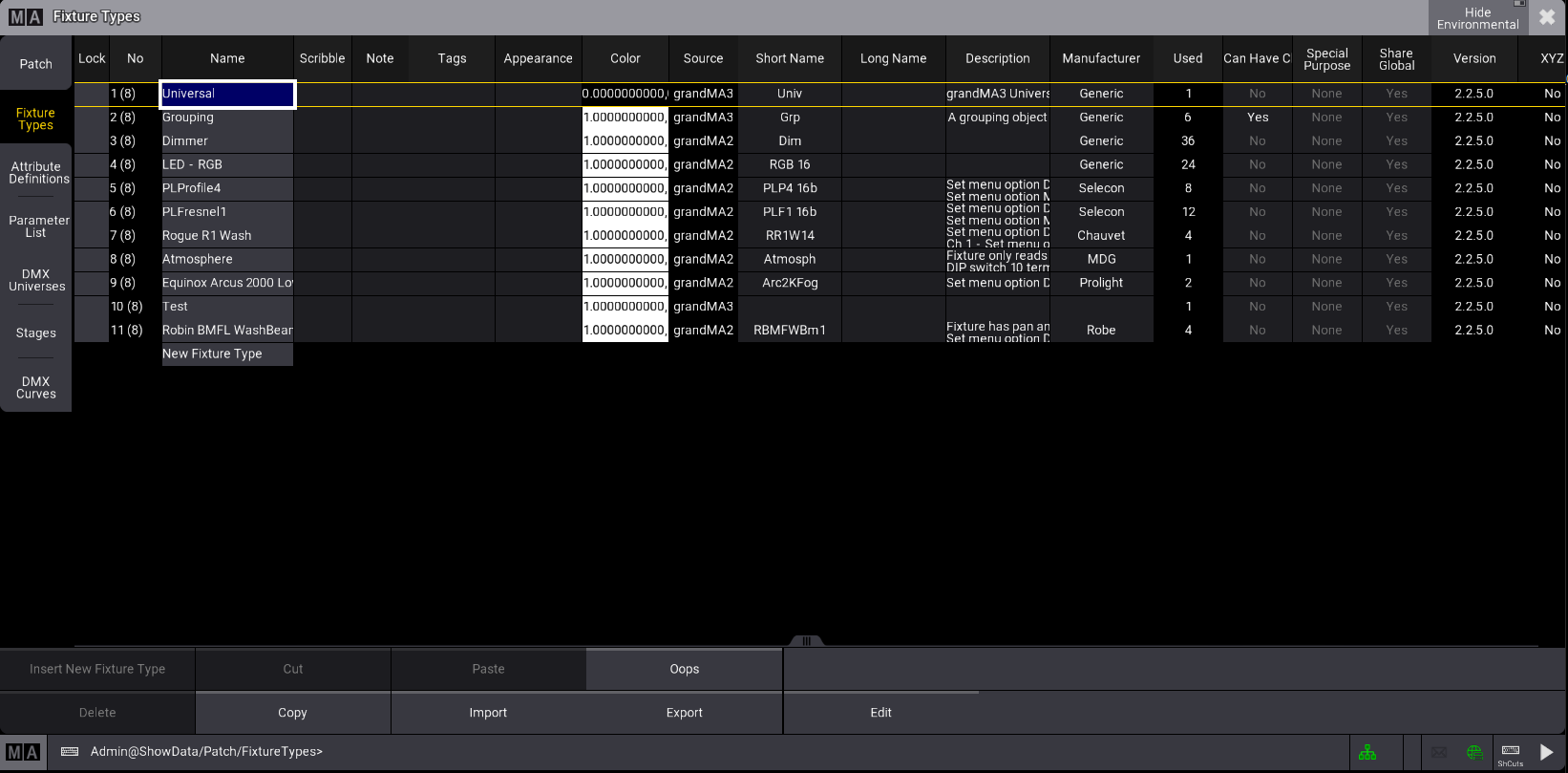Viewport: 1568px width, 773px height.
Task: Open XYZ option for the Universal row
Action: click(1551, 94)
